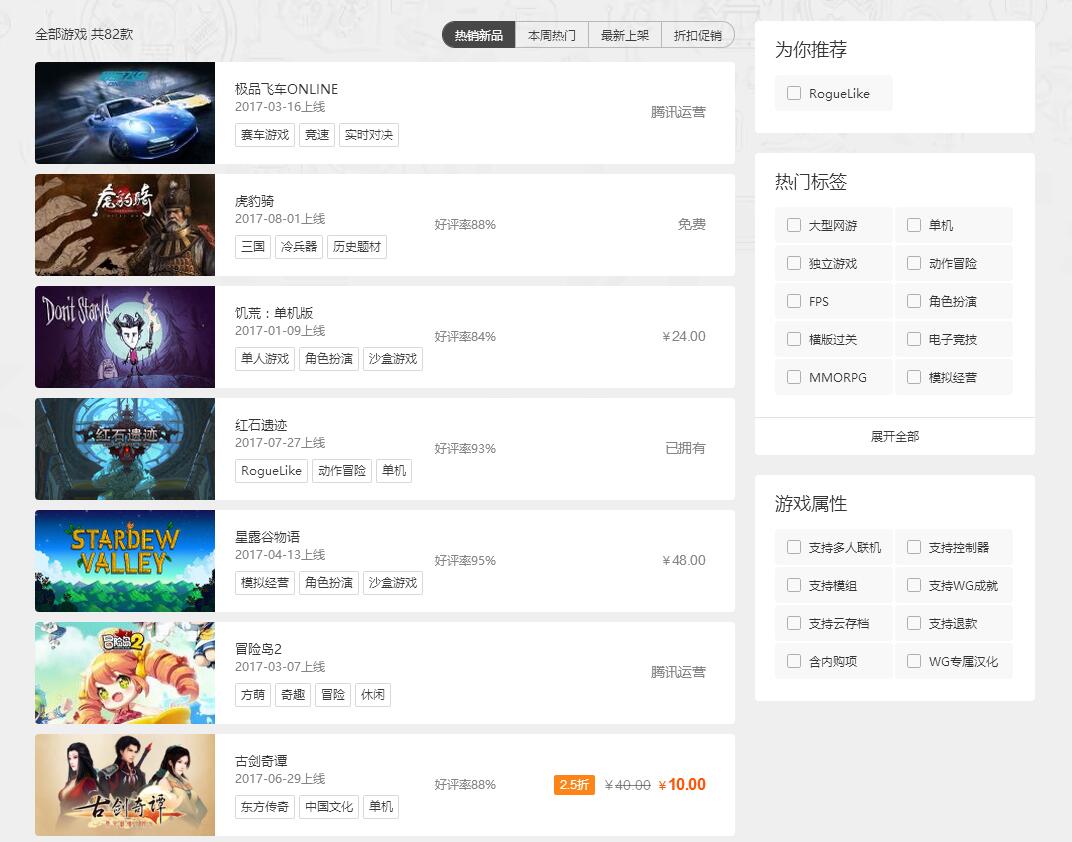Open the 饥荒：单机版 game thumbnail
1072x842 pixels.
(124, 337)
